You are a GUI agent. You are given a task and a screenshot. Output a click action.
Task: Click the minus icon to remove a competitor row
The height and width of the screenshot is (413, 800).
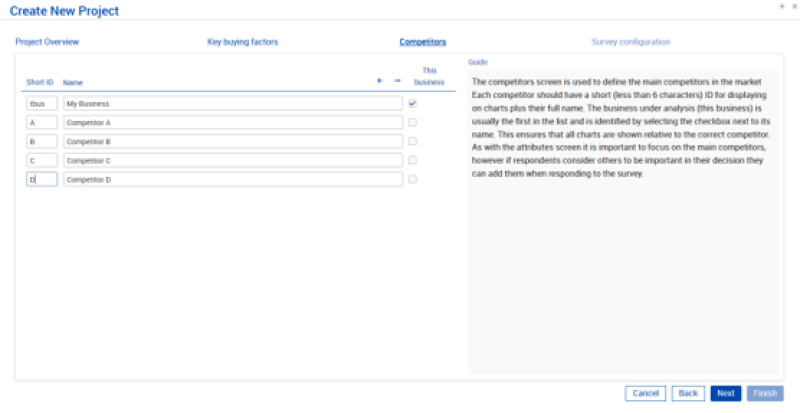(397, 80)
